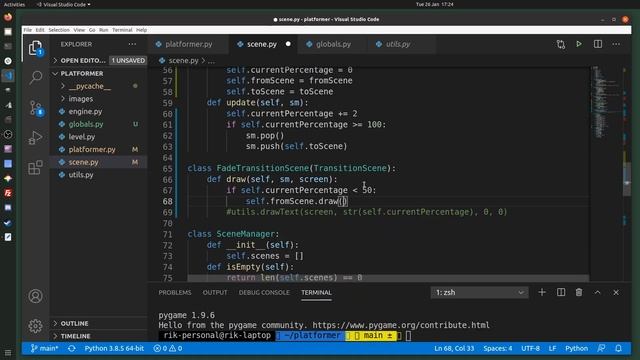Split the editor right
Viewport: 640px width, 360px height.
point(598,44)
